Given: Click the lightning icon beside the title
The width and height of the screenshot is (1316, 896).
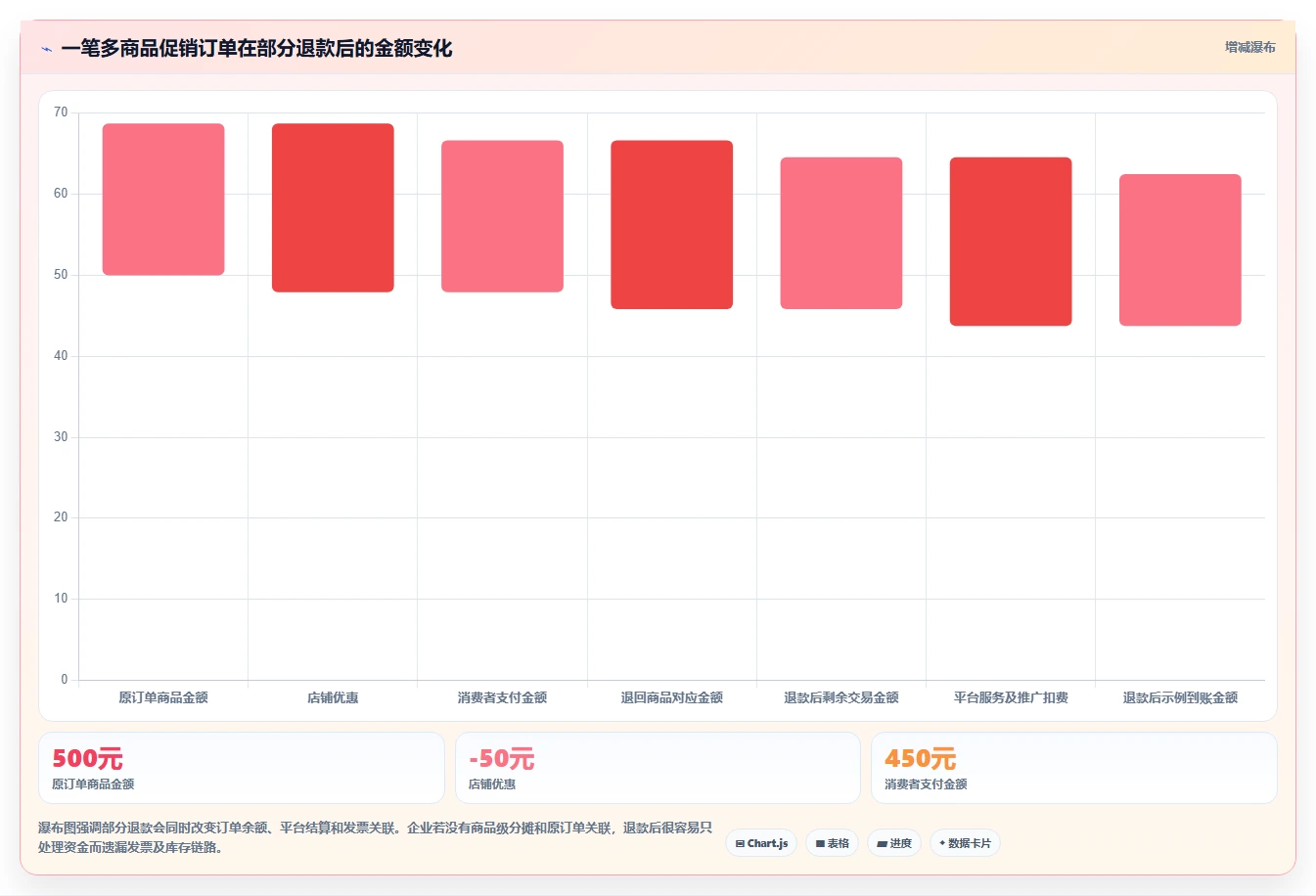Looking at the screenshot, I should point(46,49).
